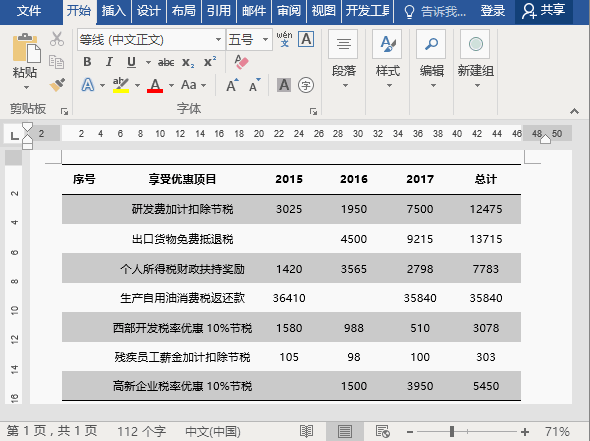Switch to read mode view icon

[x=306, y=431]
